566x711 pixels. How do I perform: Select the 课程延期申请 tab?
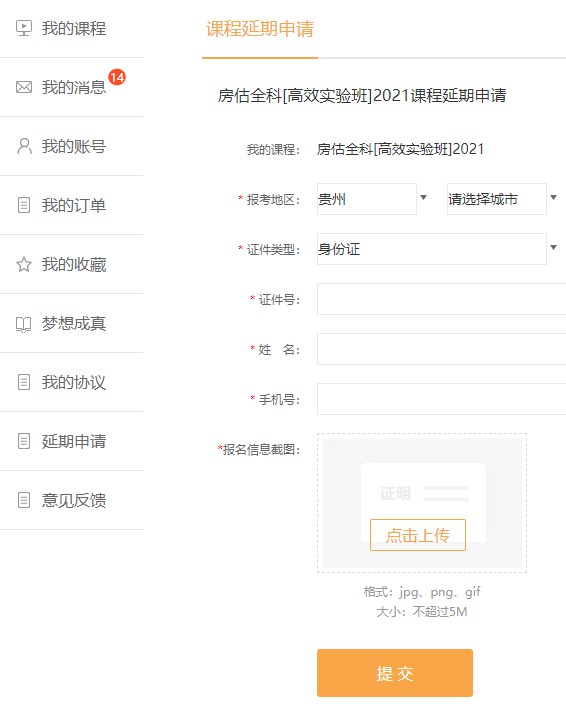(x=260, y=29)
